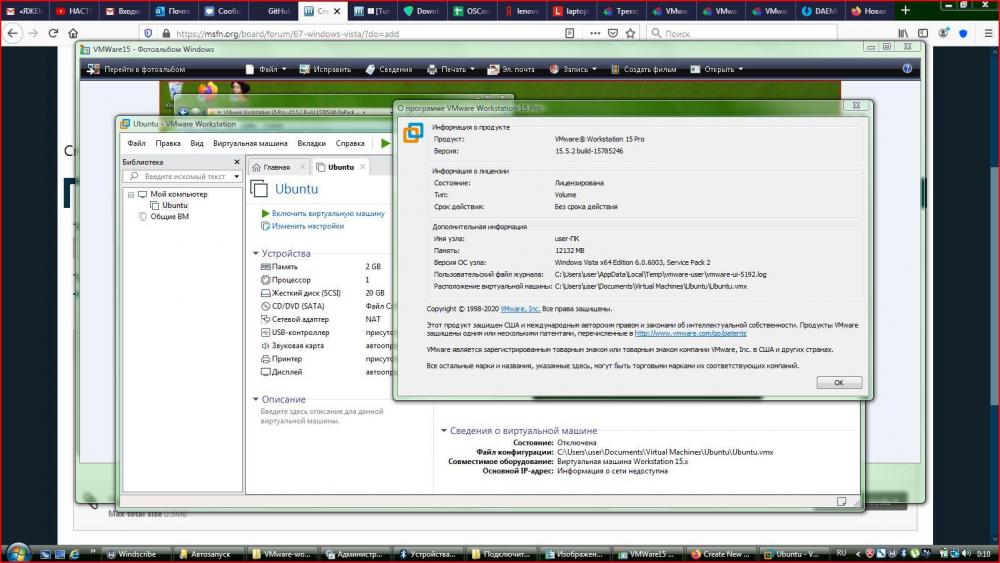Screen dimensions: 1000x563
Task: Switch to the Главная tab in VMware
Action: 276,167
